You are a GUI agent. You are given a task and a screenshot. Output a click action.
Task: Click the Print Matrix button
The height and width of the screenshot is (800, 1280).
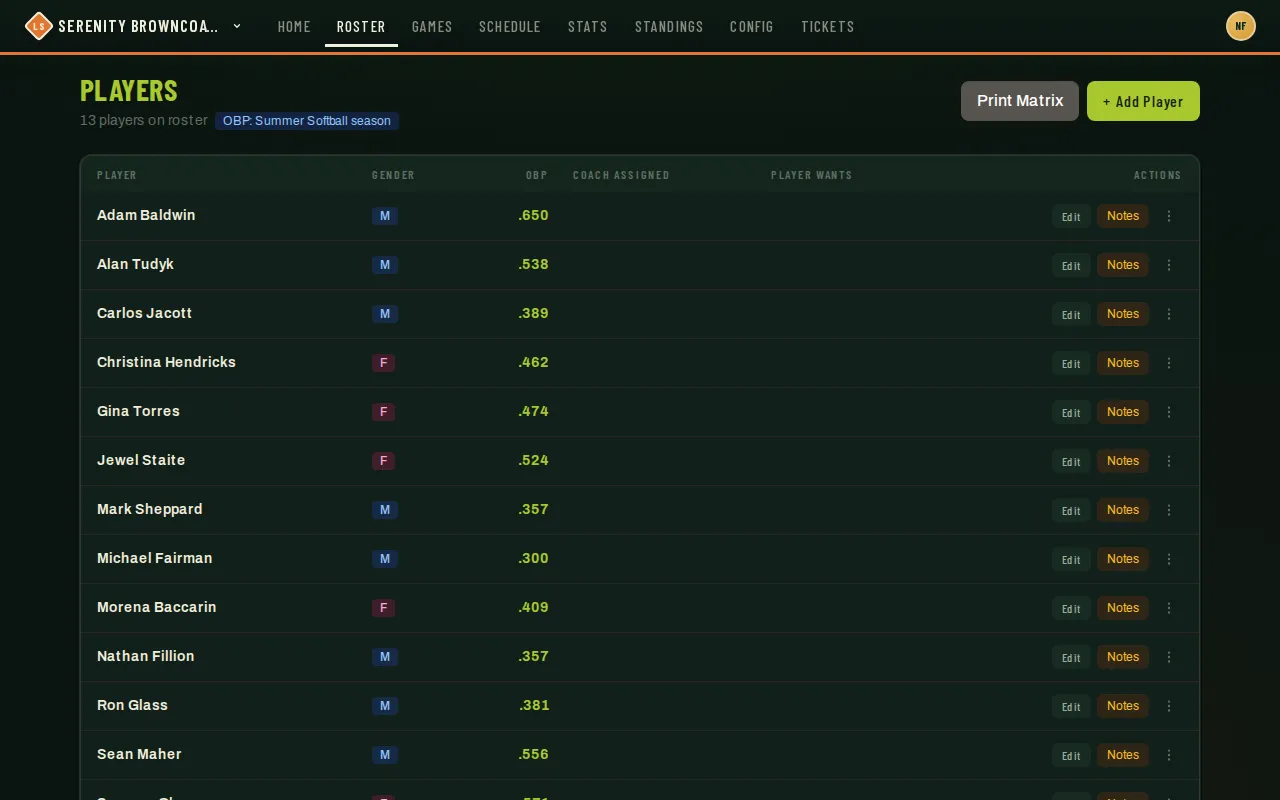(x=1020, y=101)
